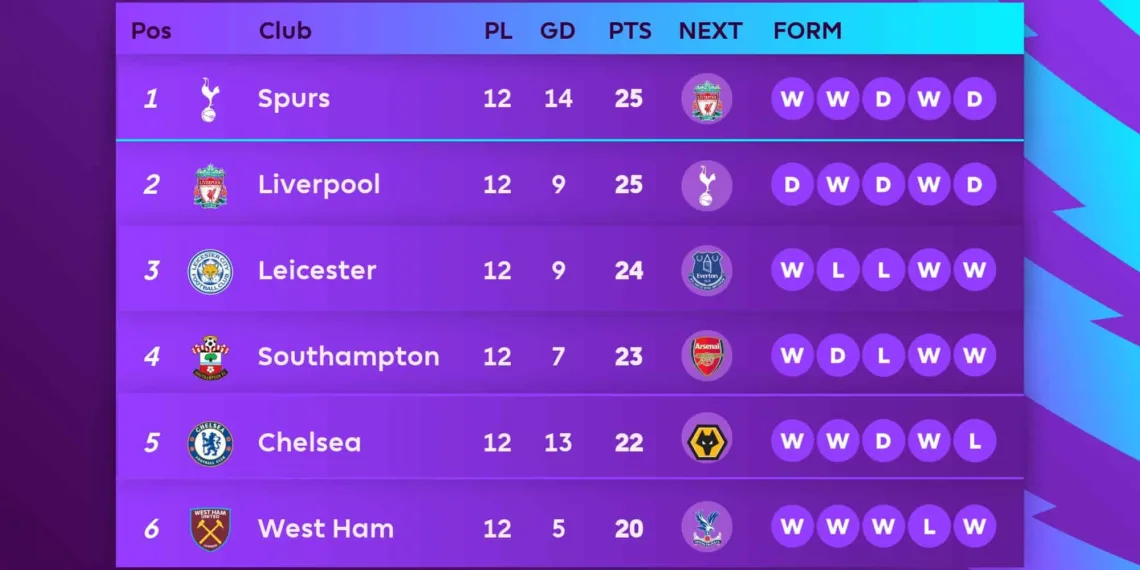Image resolution: width=1140 pixels, height=570 pixels.
Task: Click Chelsea's next opponent Wolves badge
Action: 707,442
